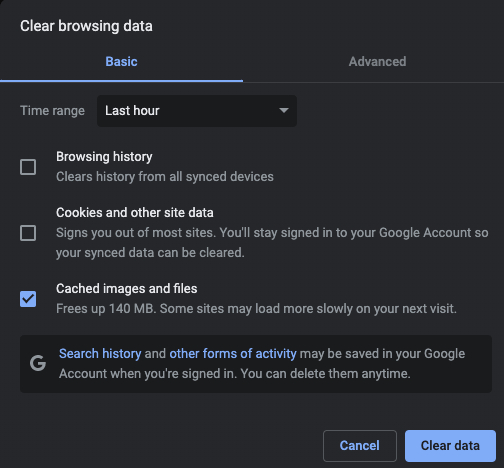Click the Cookies and other site data label
This screenshot has width=504, height=468.
click(135, 213)
